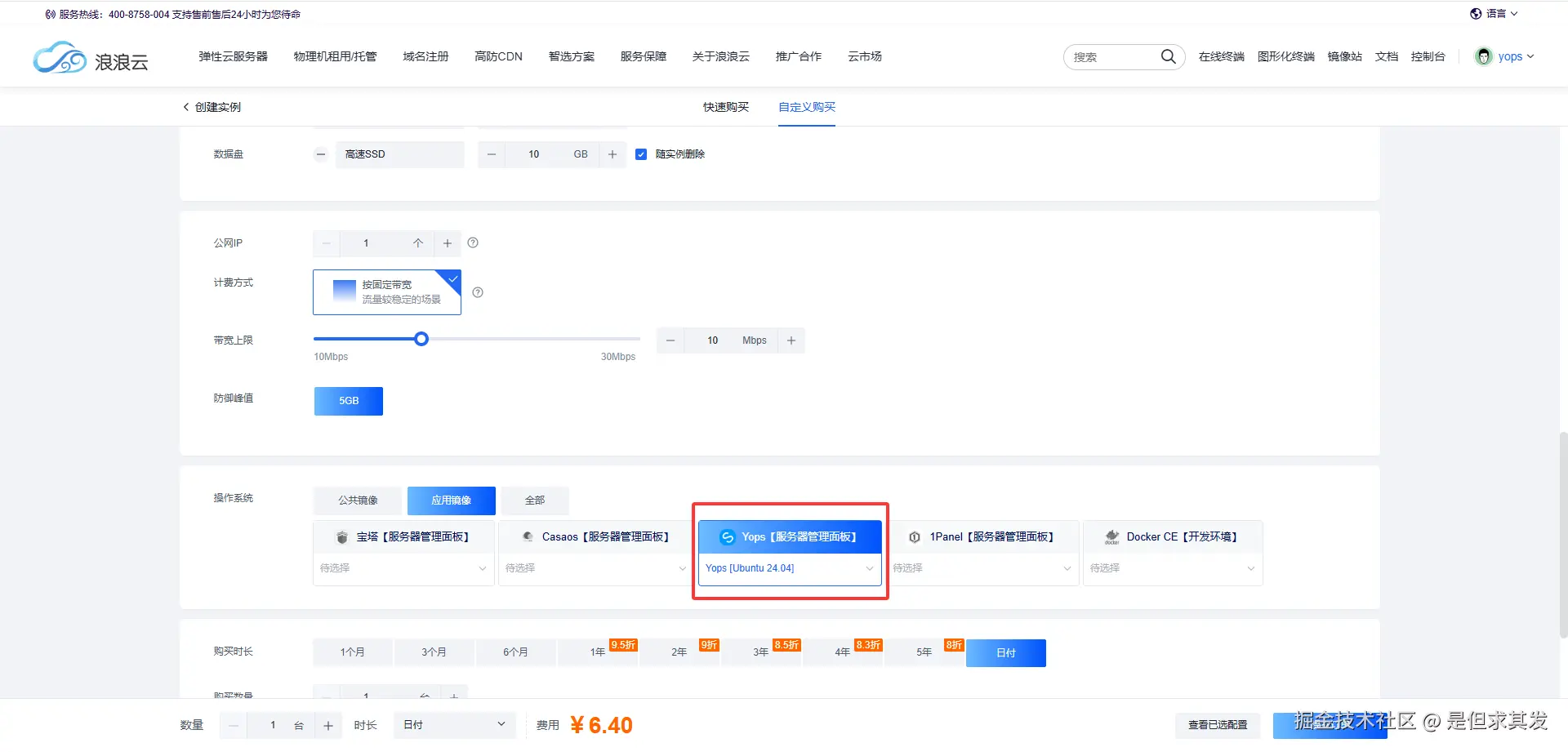Expand the 日付 duration dropdown

[x=454, y=724]
